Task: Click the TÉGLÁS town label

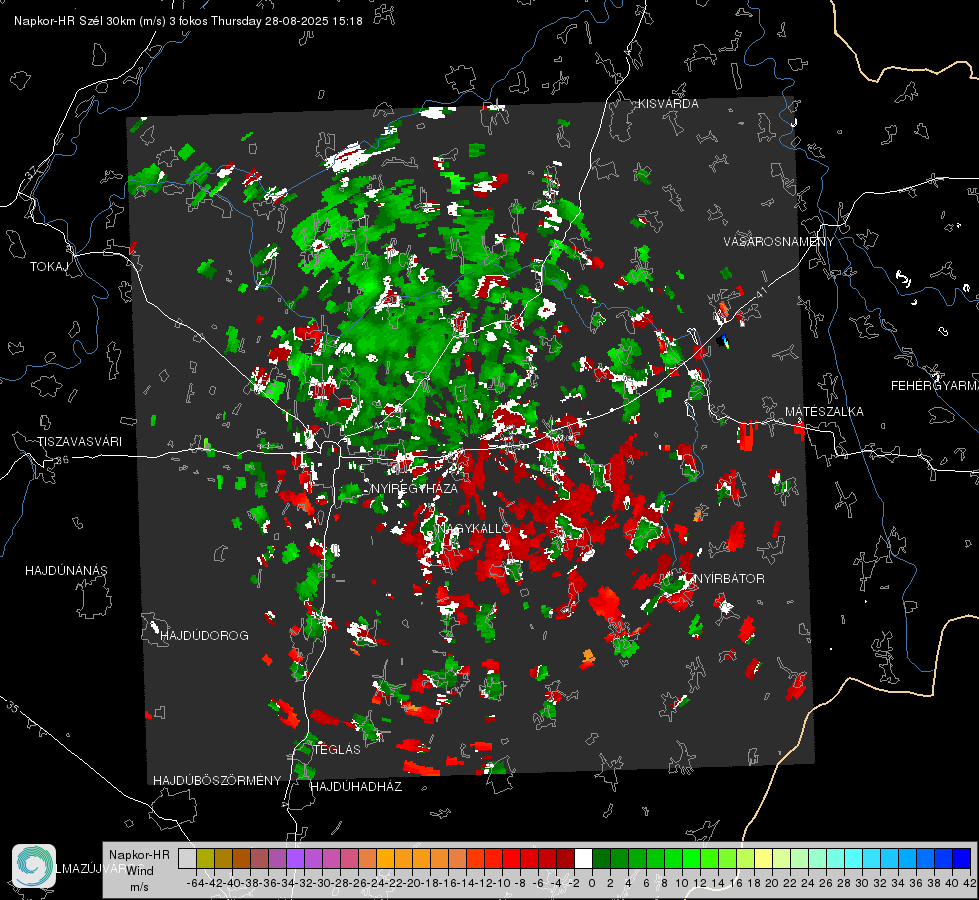Action: pos(337,749)
